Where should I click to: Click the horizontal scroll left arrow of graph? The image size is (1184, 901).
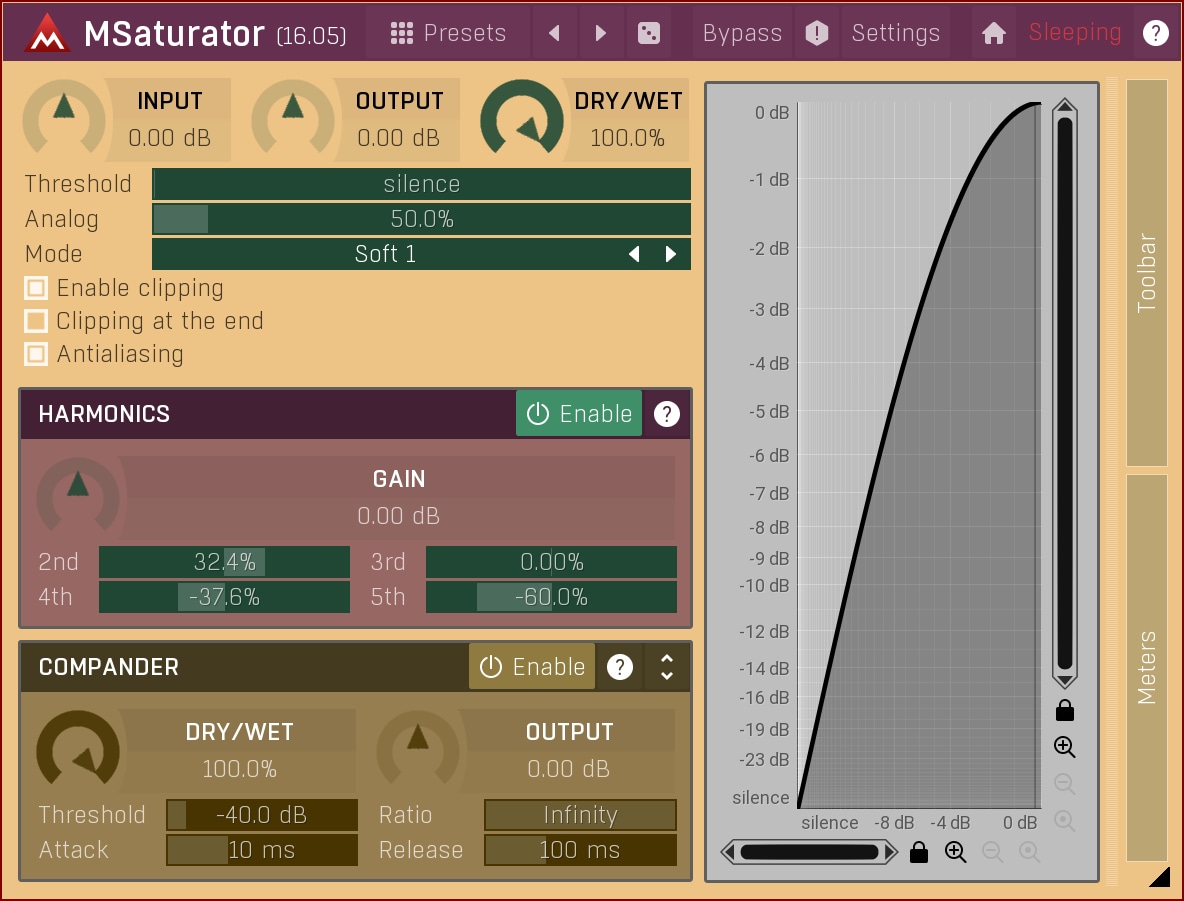point(729,853)
